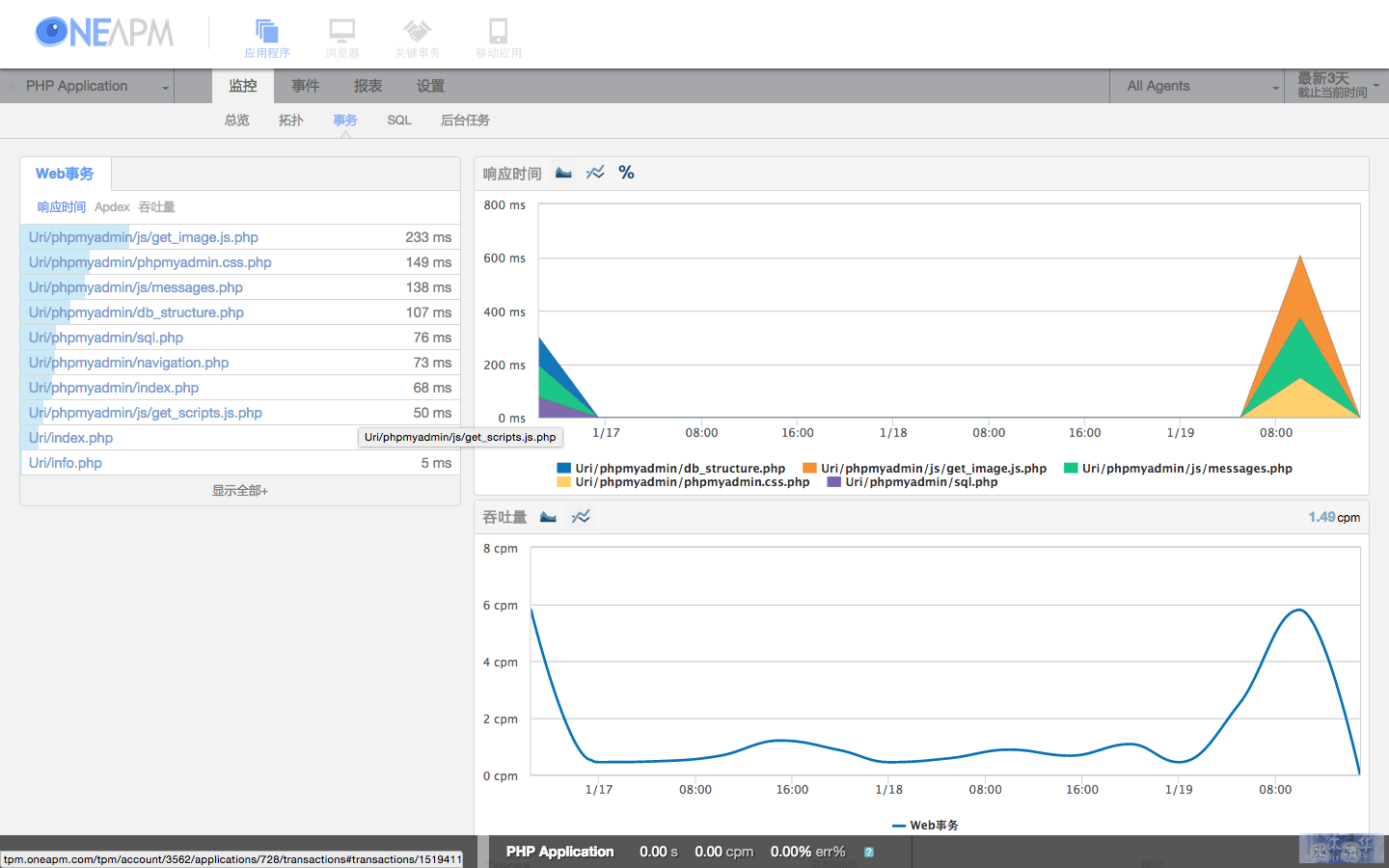
Task: Open the OneAPM logo home link
Action: click(x=104, y=32)
